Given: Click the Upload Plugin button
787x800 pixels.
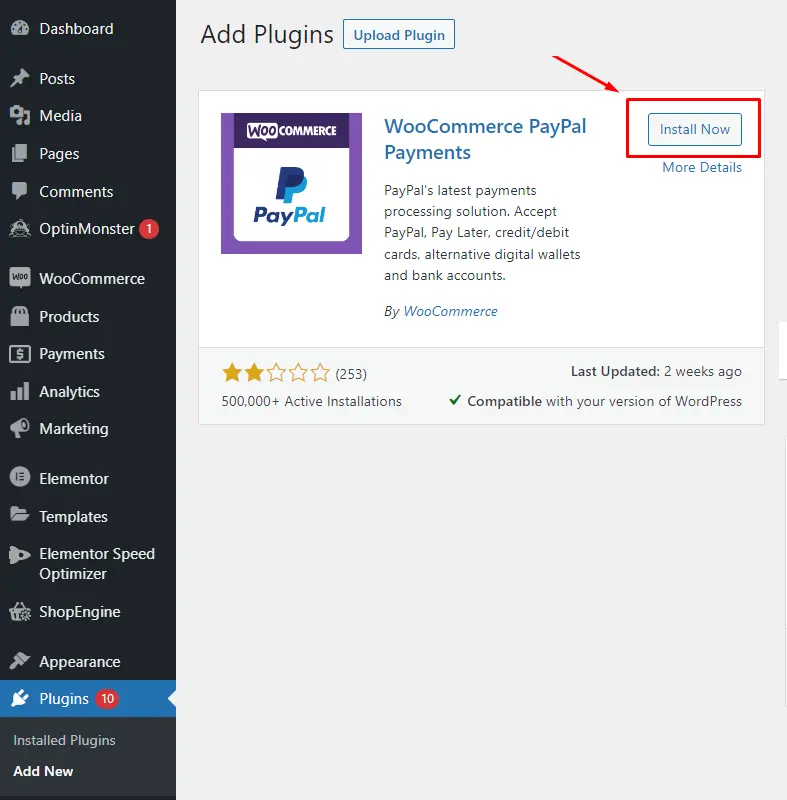Looking at the screenshot, I should click(399, 34).
